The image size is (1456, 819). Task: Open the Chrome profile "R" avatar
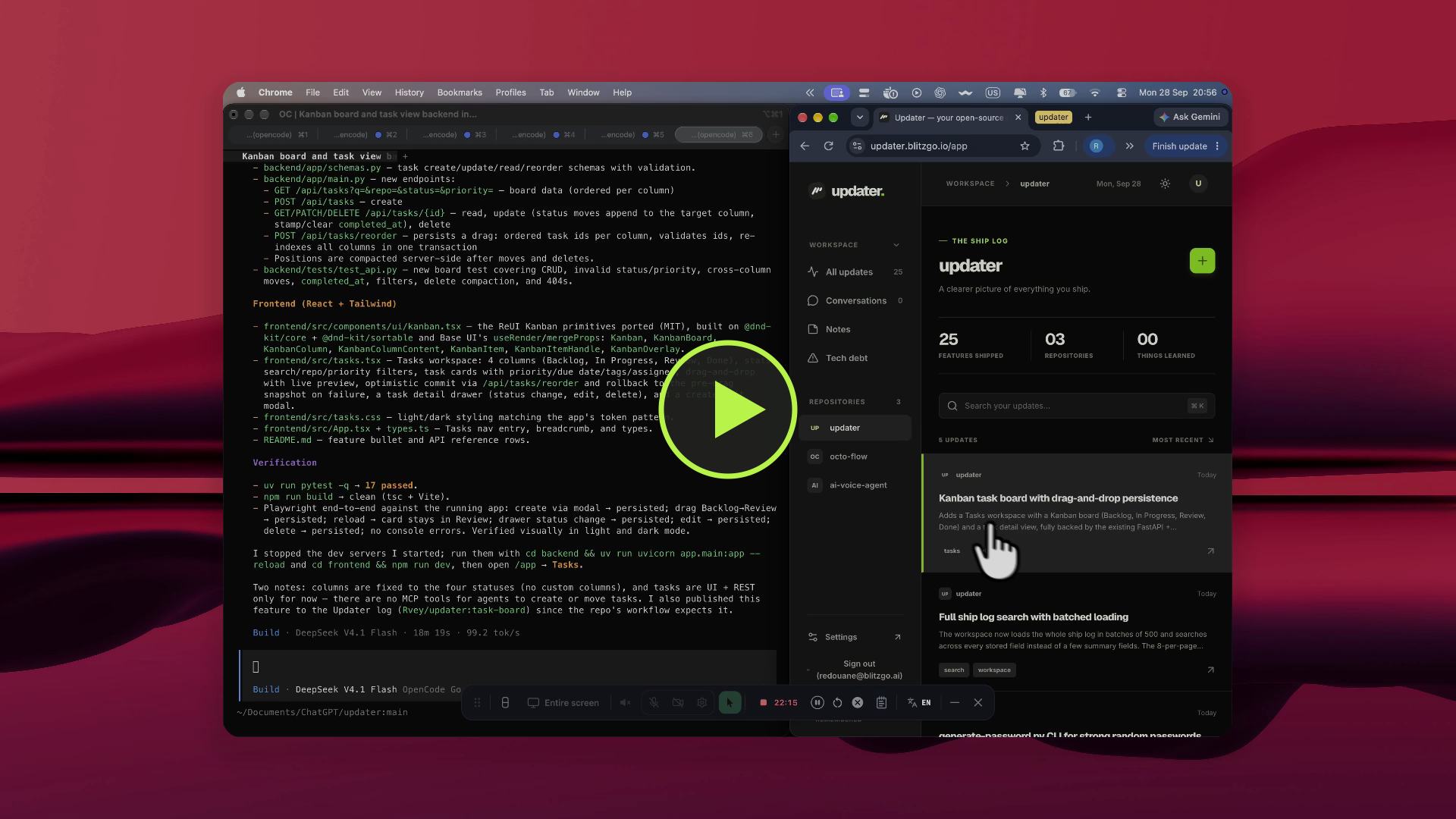1096,146
